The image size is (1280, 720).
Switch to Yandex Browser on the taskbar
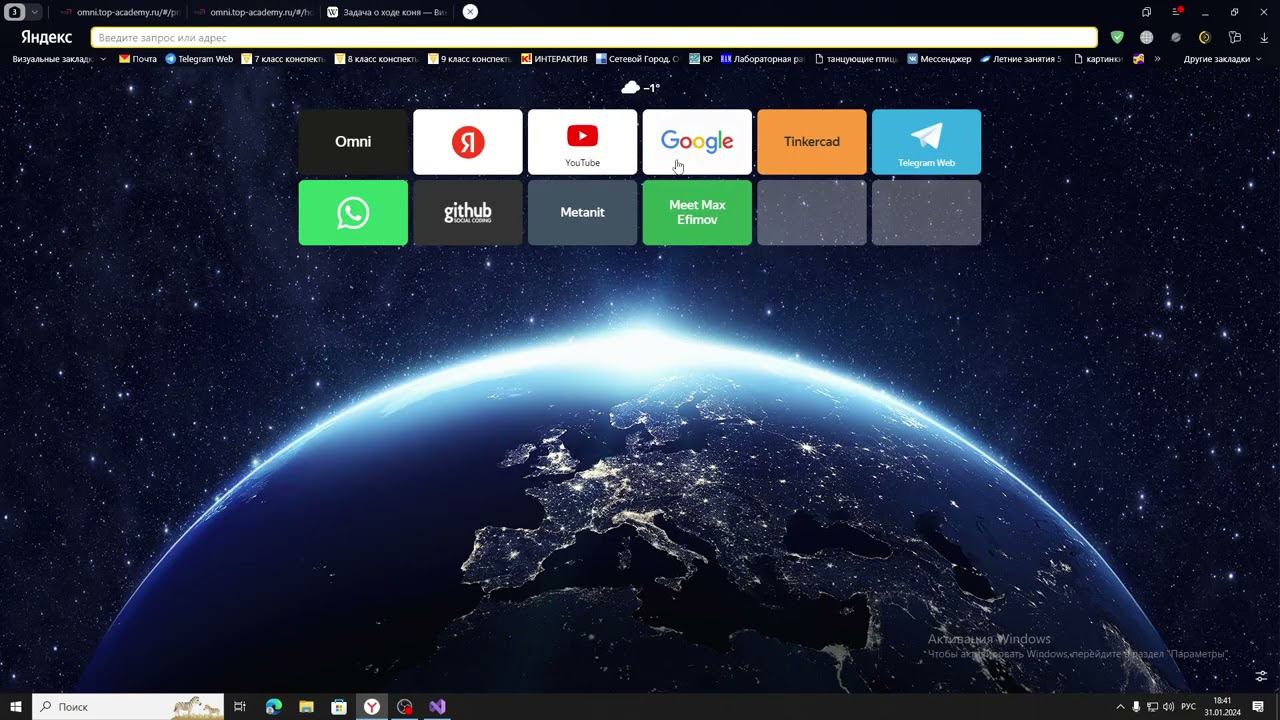coord(372,707)
